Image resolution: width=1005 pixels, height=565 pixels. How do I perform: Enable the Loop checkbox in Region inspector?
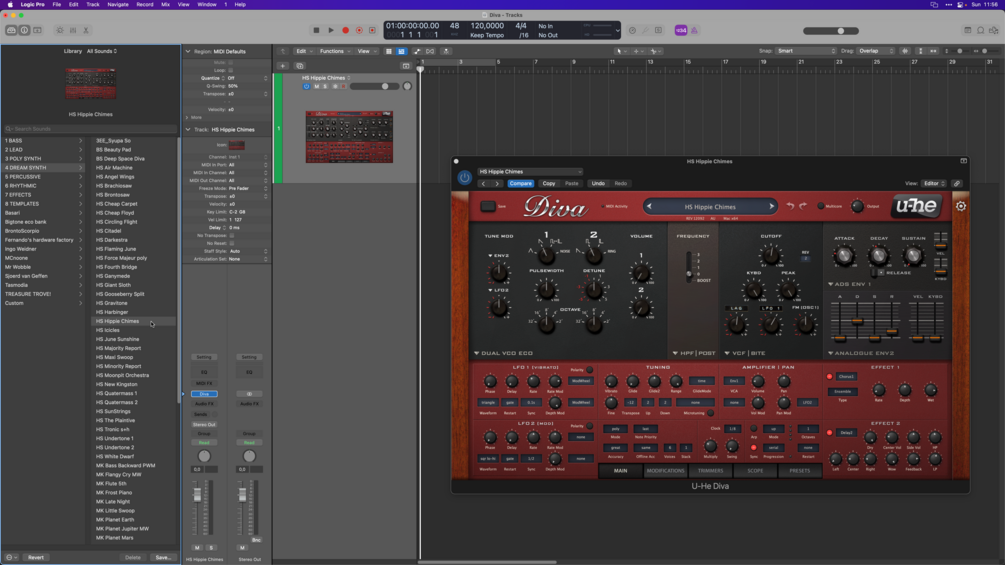coord(231,70)
